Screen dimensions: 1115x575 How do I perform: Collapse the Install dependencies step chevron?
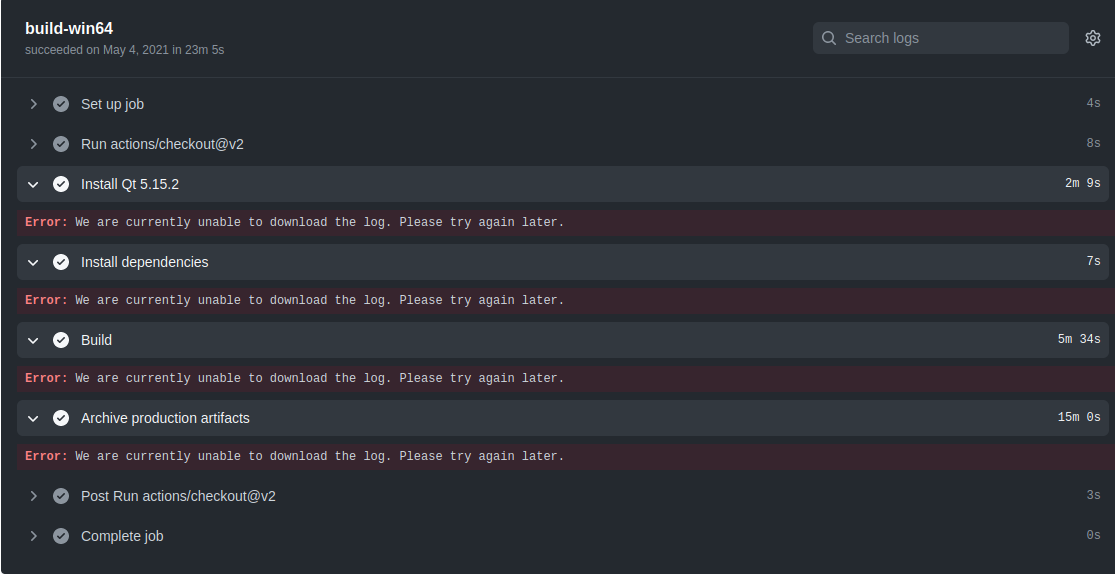[33, 262]
